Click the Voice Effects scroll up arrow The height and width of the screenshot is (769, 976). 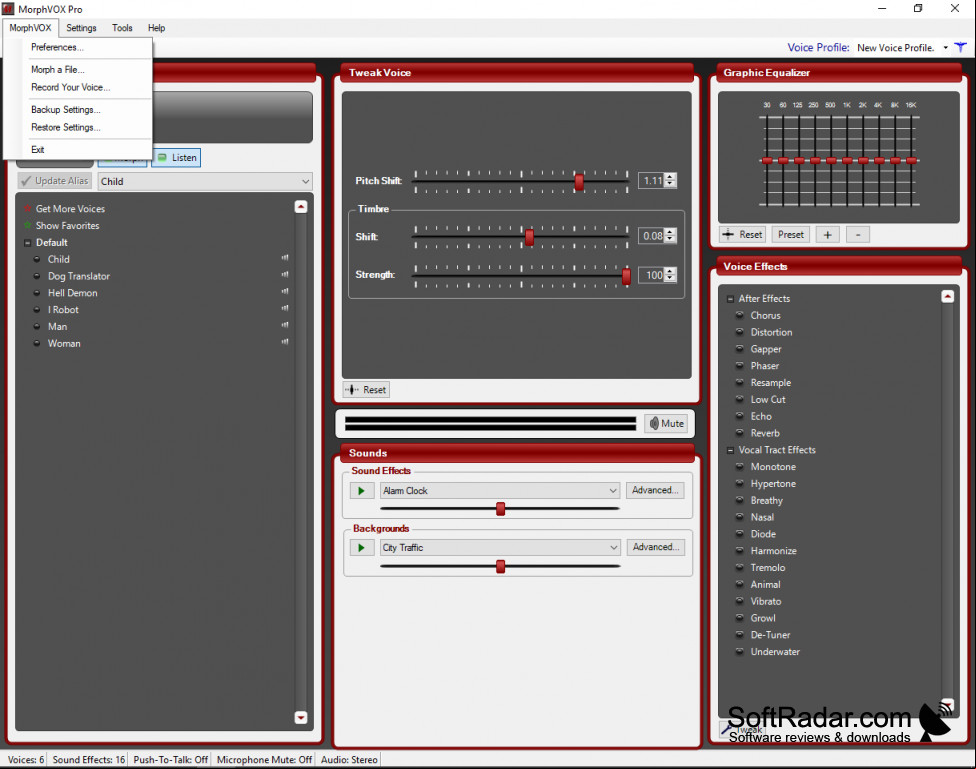[947, 296]
